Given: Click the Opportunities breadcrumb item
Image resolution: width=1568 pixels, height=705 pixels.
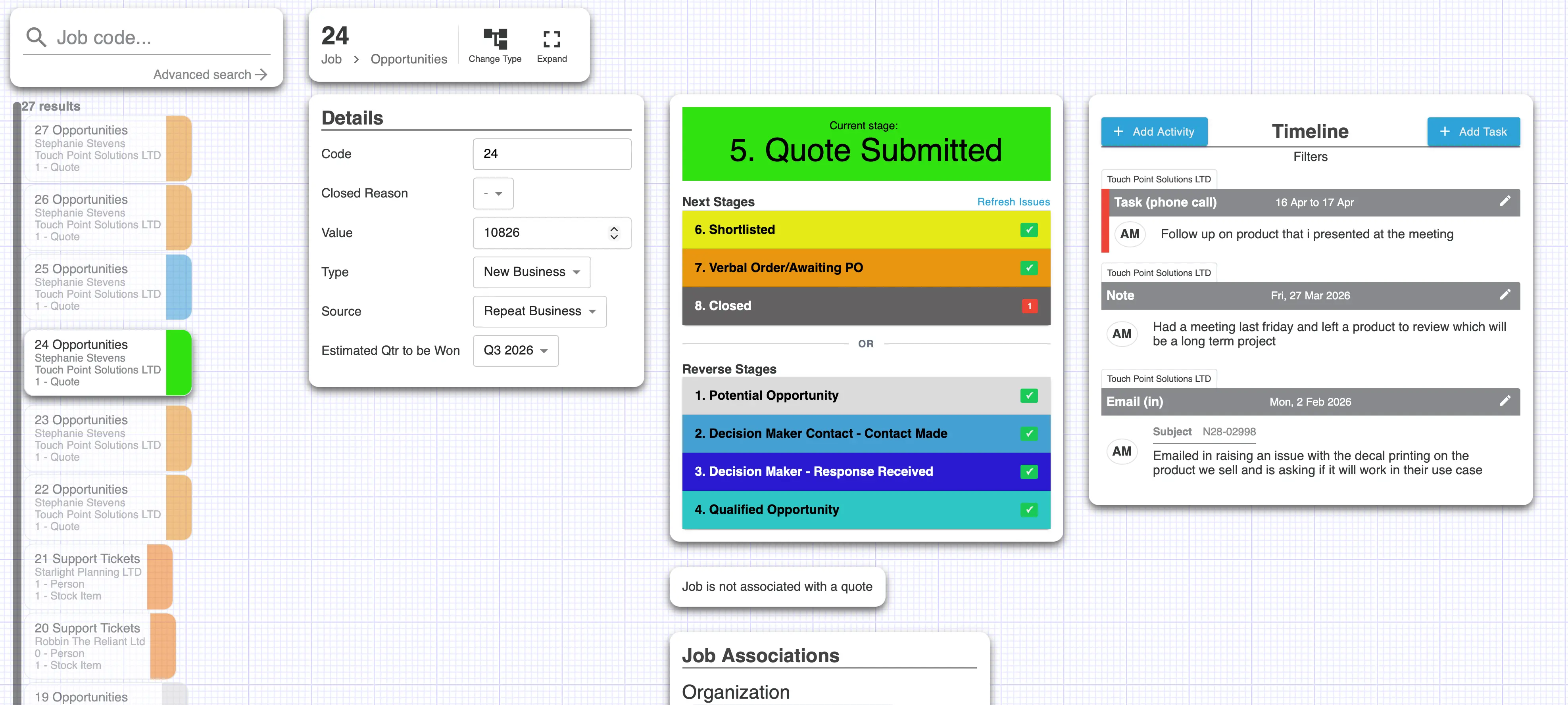Looking at the screenshot, I should 408,59.
